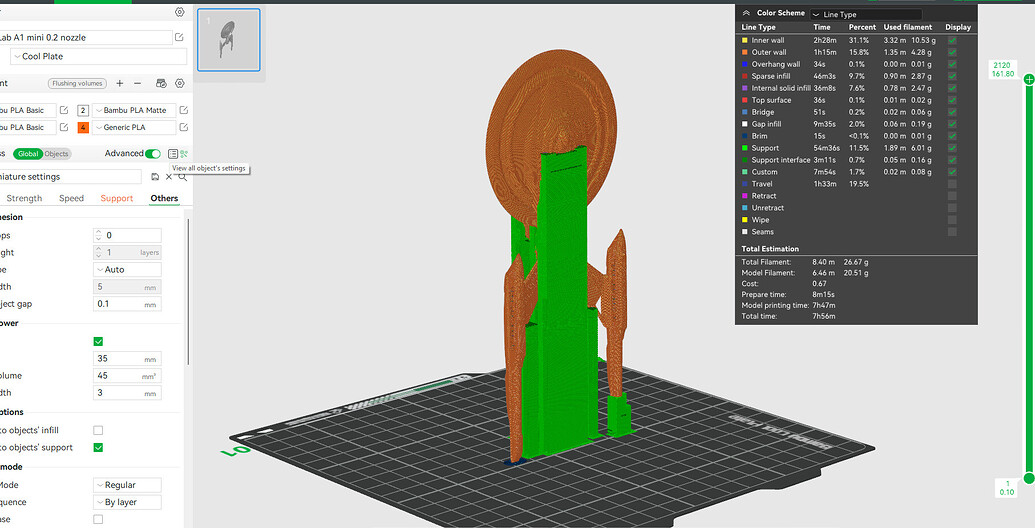Toggle Inner wall display checkbox
This screenshot has width=1035, height=528.
coord(952,40)
